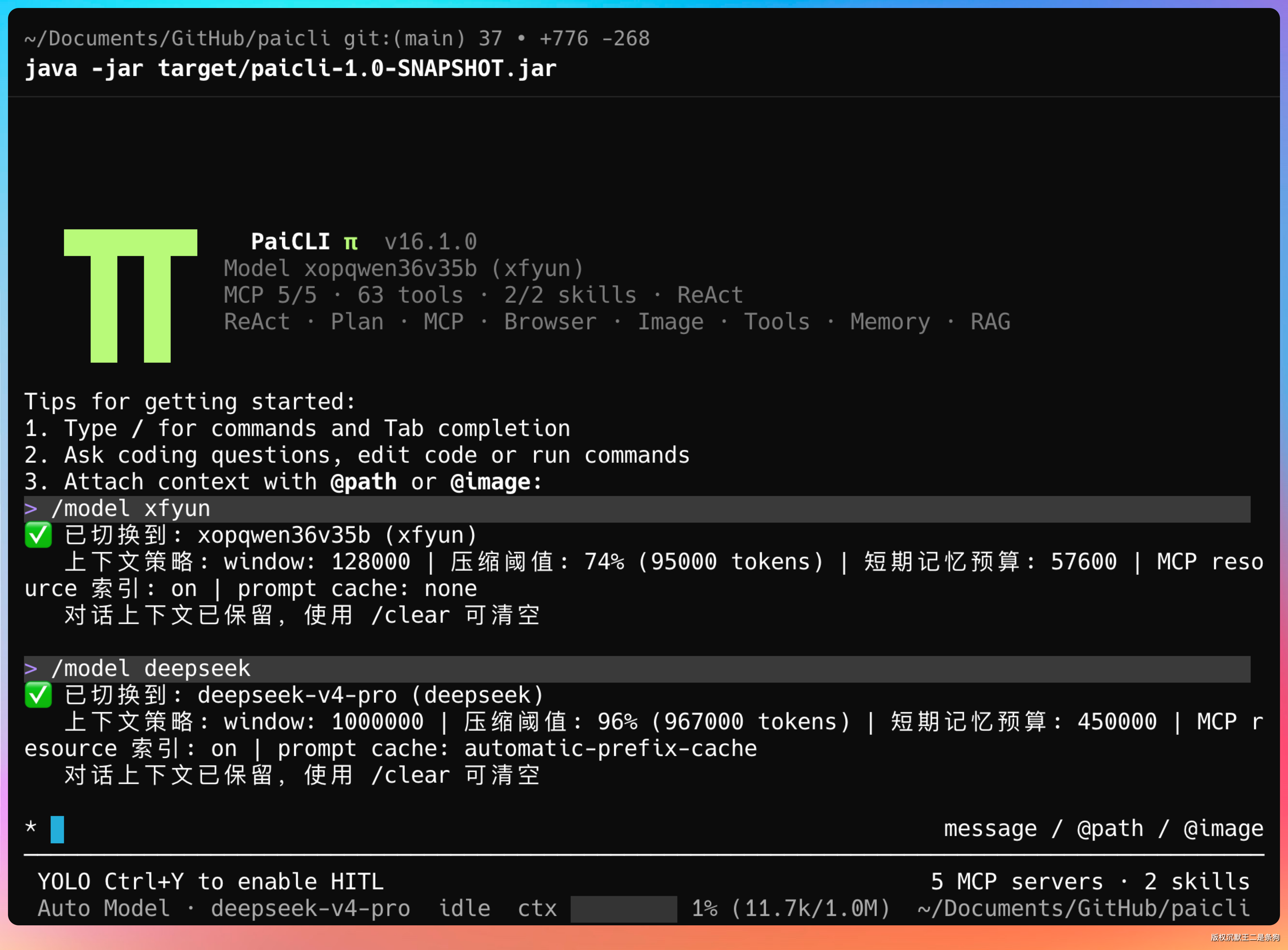Click the '74% (95000 tokens)' threshold value

[704, 562]
